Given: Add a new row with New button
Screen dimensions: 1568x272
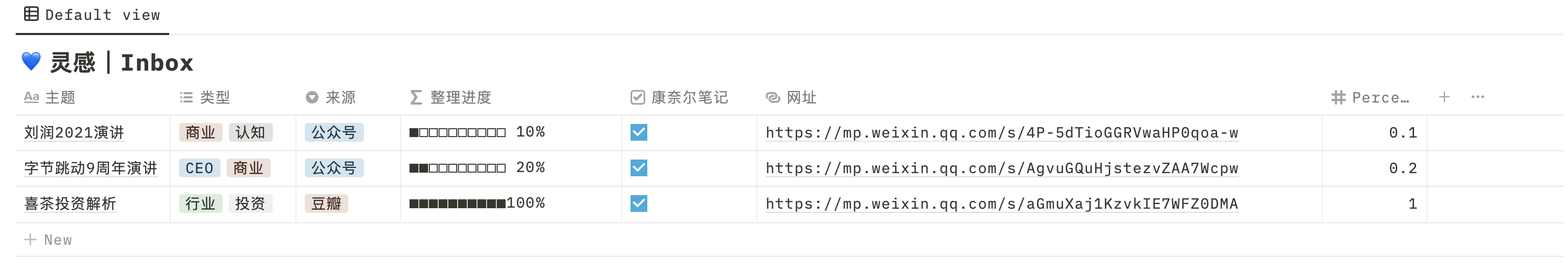Looking at the screenshot, I should point(48,240).
